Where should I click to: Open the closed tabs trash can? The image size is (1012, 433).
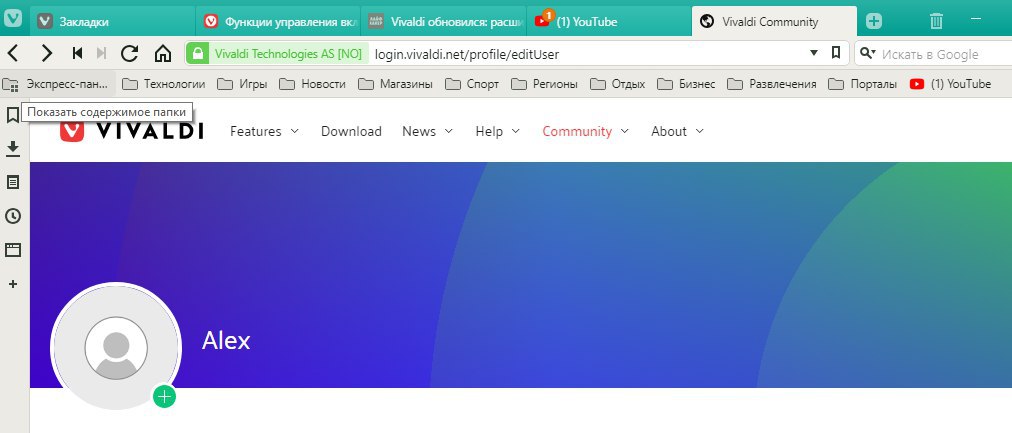point(936,21)
